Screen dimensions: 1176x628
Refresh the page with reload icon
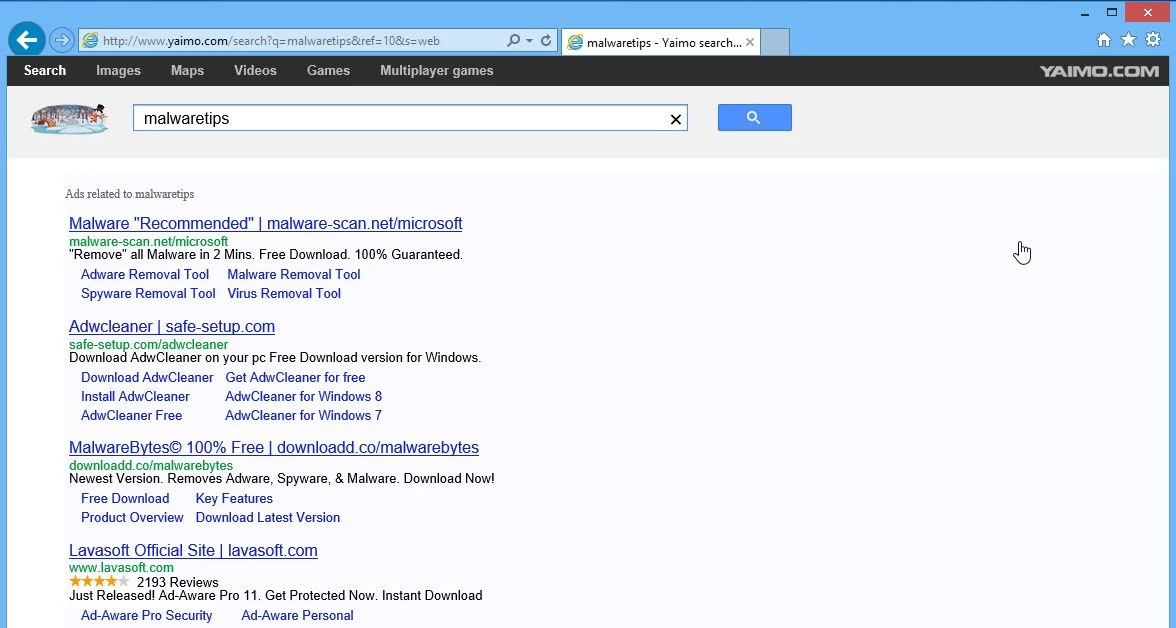pos(546,41)
